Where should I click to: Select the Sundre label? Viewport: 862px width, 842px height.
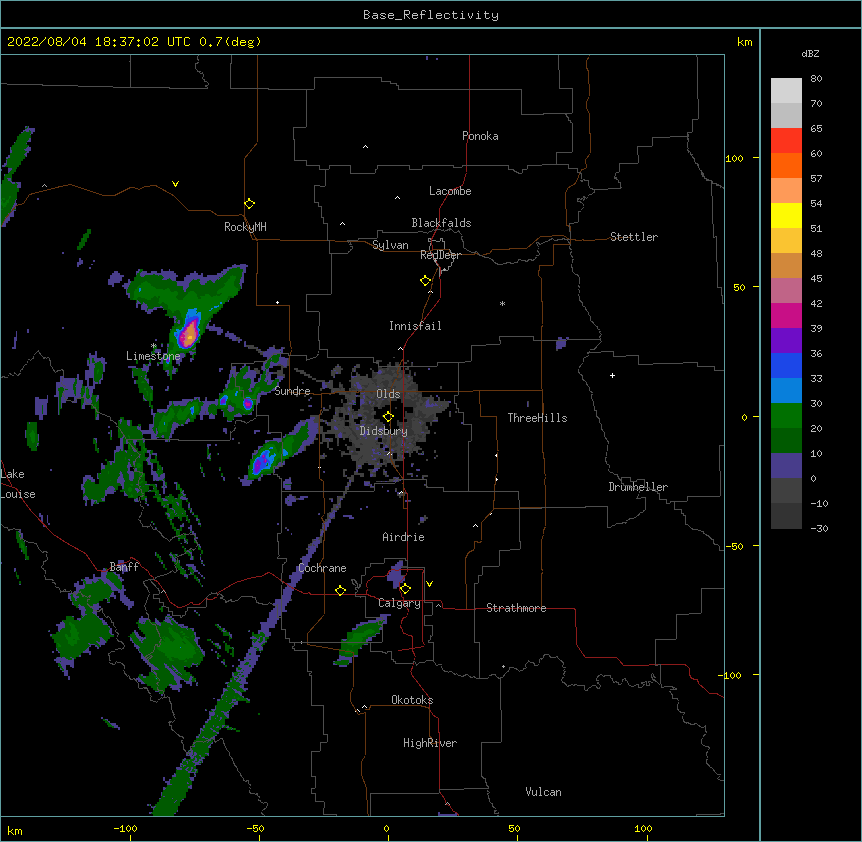(x=292, y=391)
